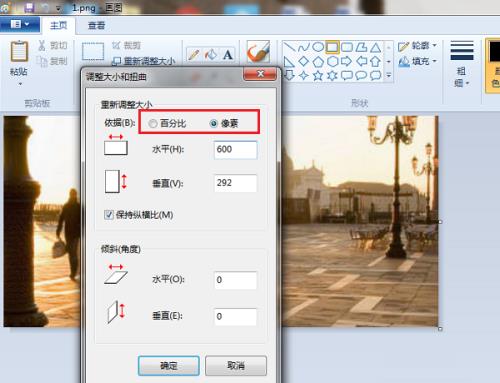This screenshot has height=383, width=500.
Task: Select the Fill with color bucket
Action: (211, 54)
